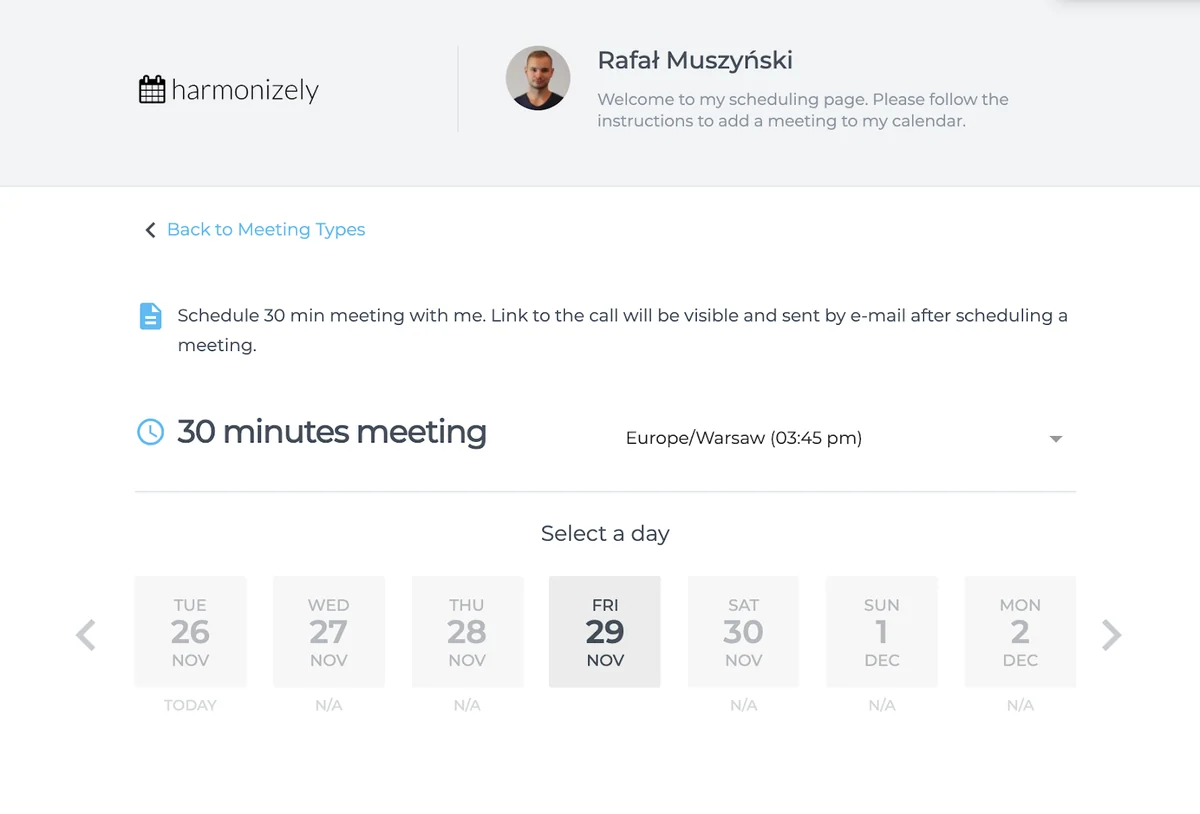Select Saturday 30 Nov day tile
The width and height of the screenshot is (1200, 814).
pyautogui.click(x=743, y=632)
